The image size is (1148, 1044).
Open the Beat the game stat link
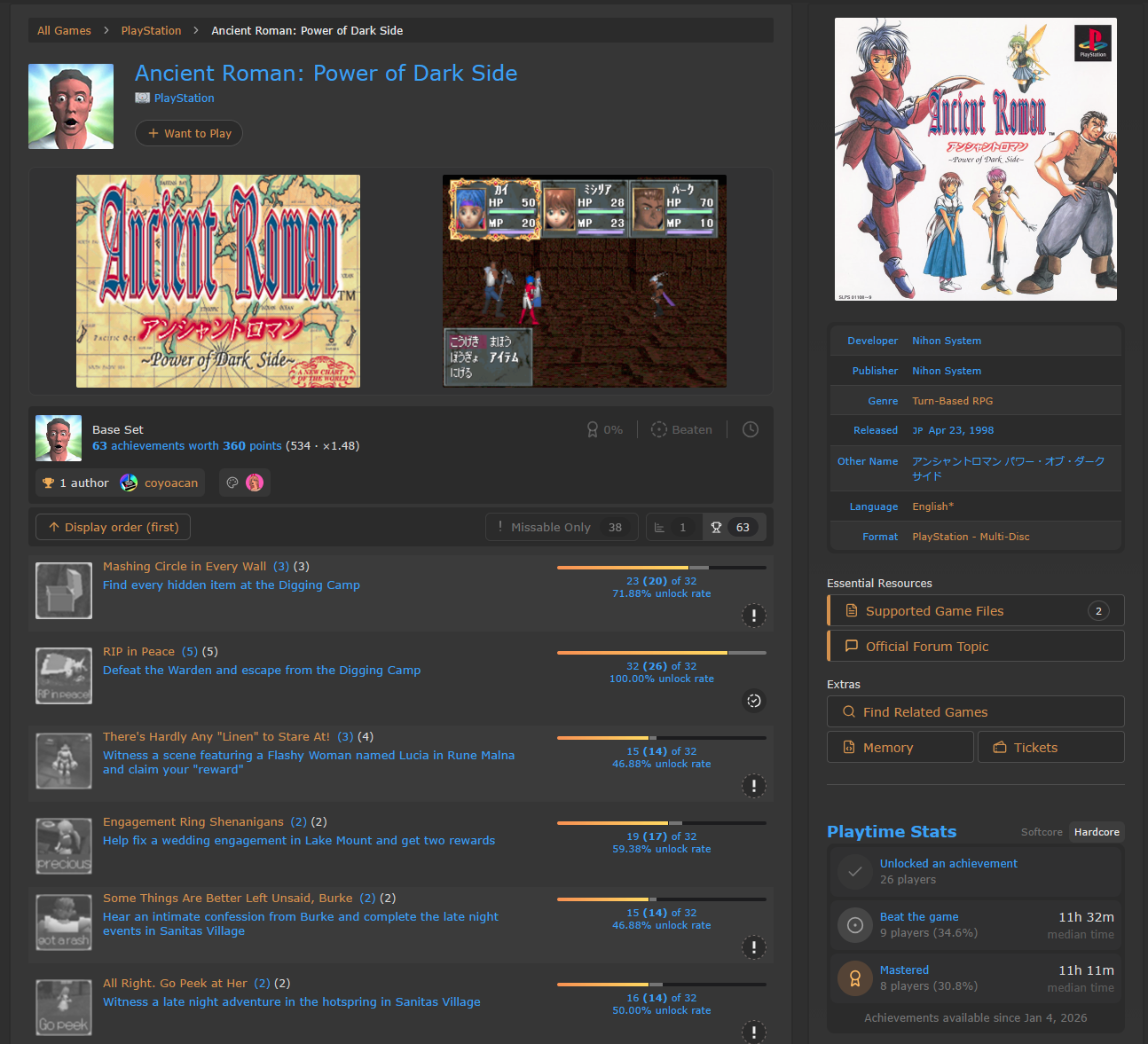coord(919,916)
